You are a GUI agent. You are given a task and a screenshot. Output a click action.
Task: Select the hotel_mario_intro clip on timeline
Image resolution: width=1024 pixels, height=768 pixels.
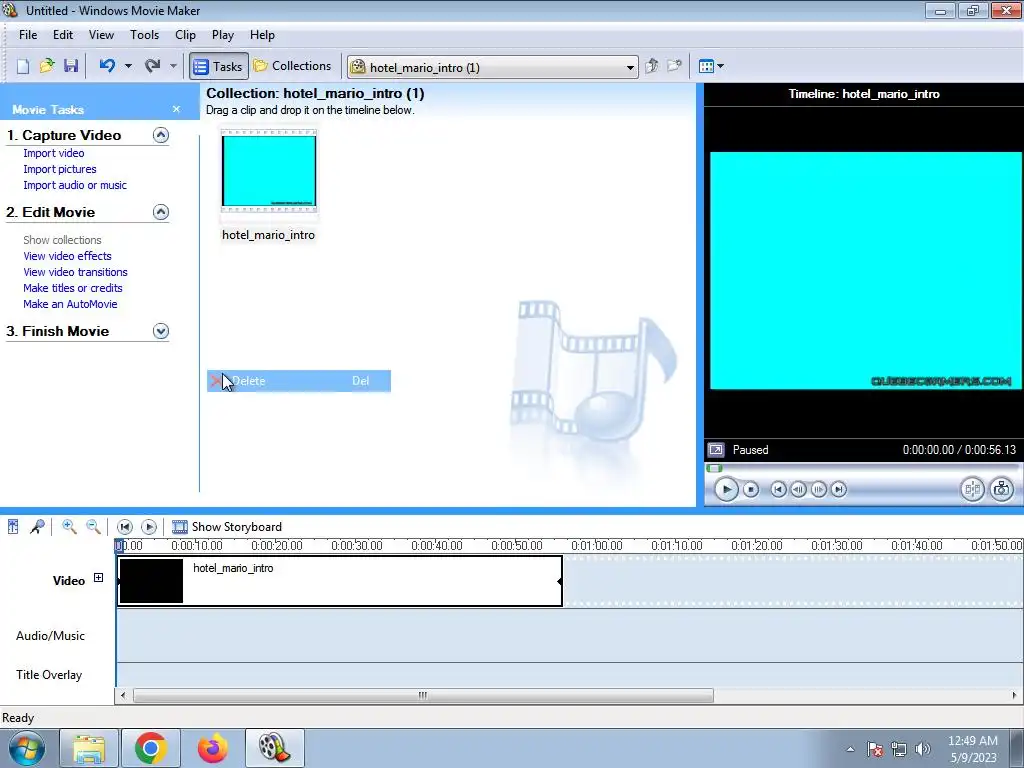340,581
